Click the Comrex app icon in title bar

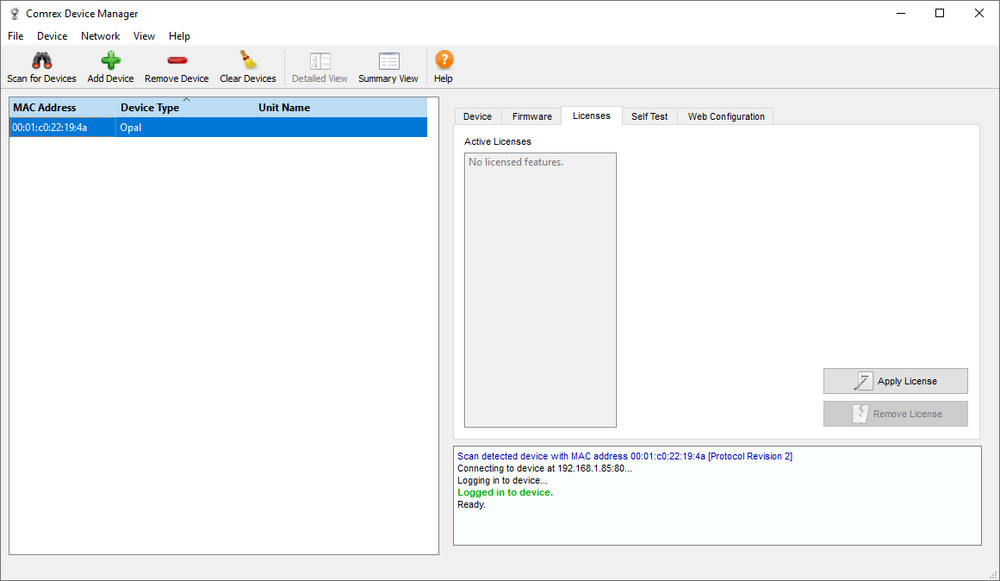click(14, 14)
